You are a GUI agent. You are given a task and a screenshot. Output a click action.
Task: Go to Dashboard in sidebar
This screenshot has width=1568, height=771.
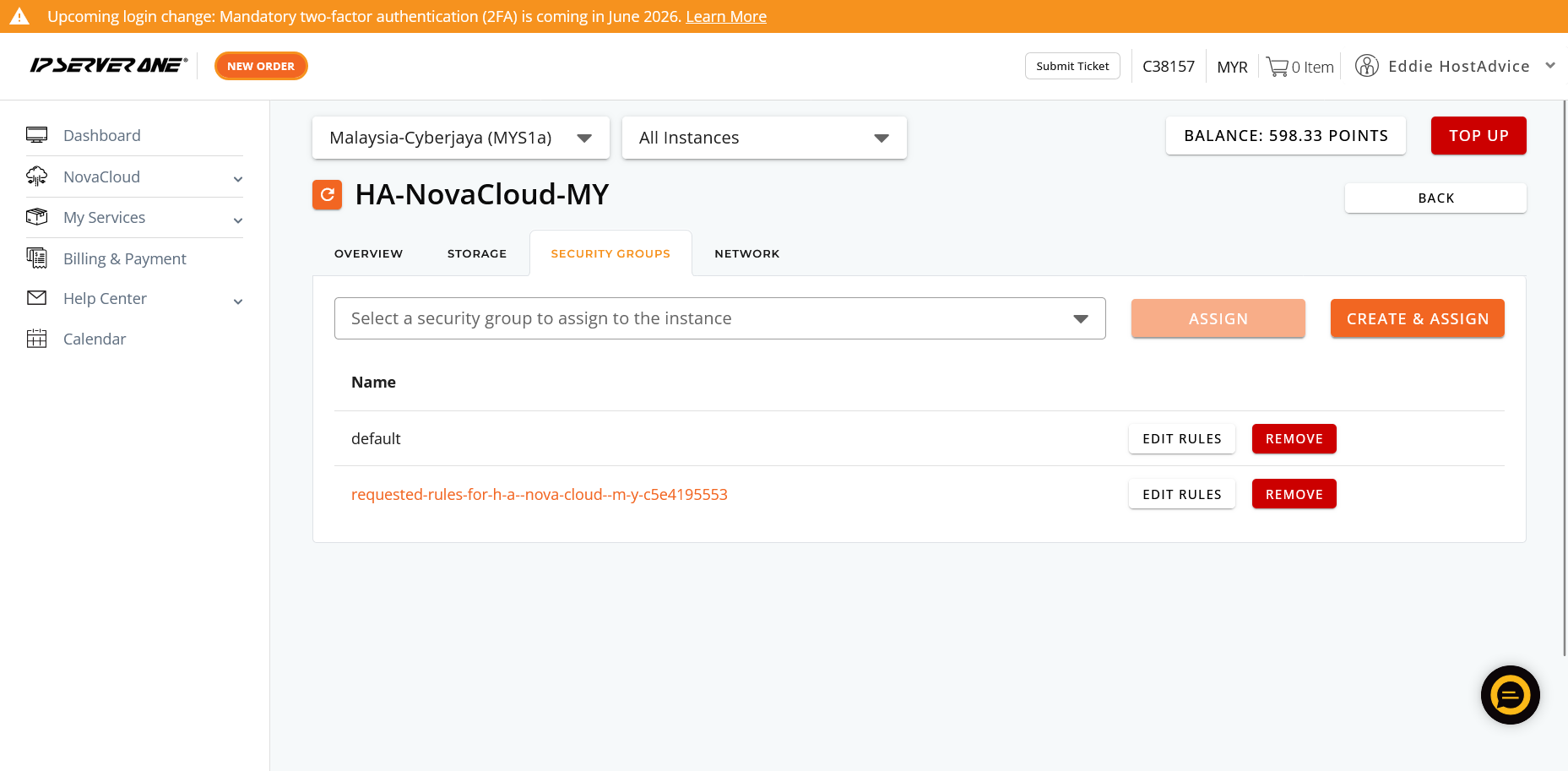point(102,135)
